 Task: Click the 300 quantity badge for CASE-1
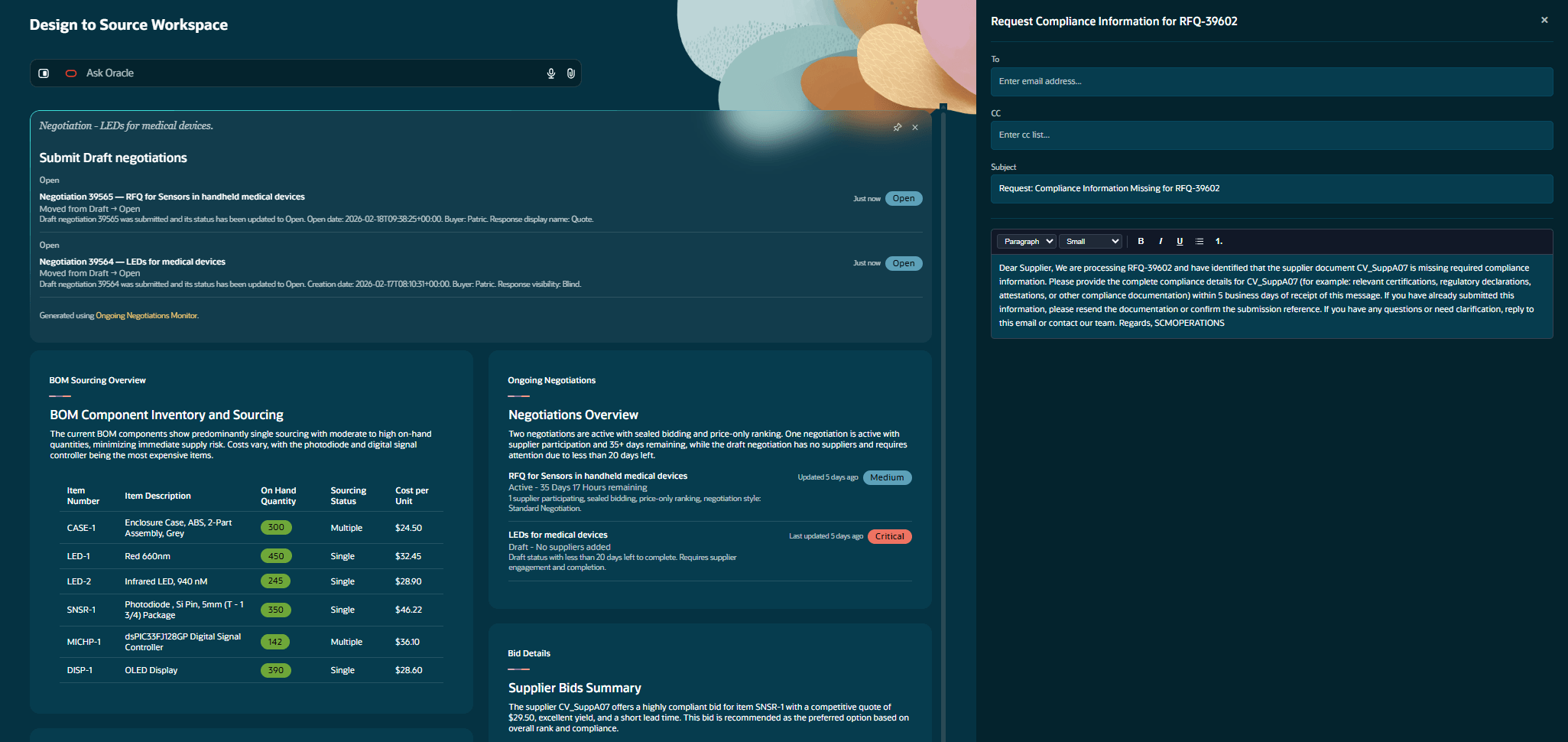(x=276, y=527)
